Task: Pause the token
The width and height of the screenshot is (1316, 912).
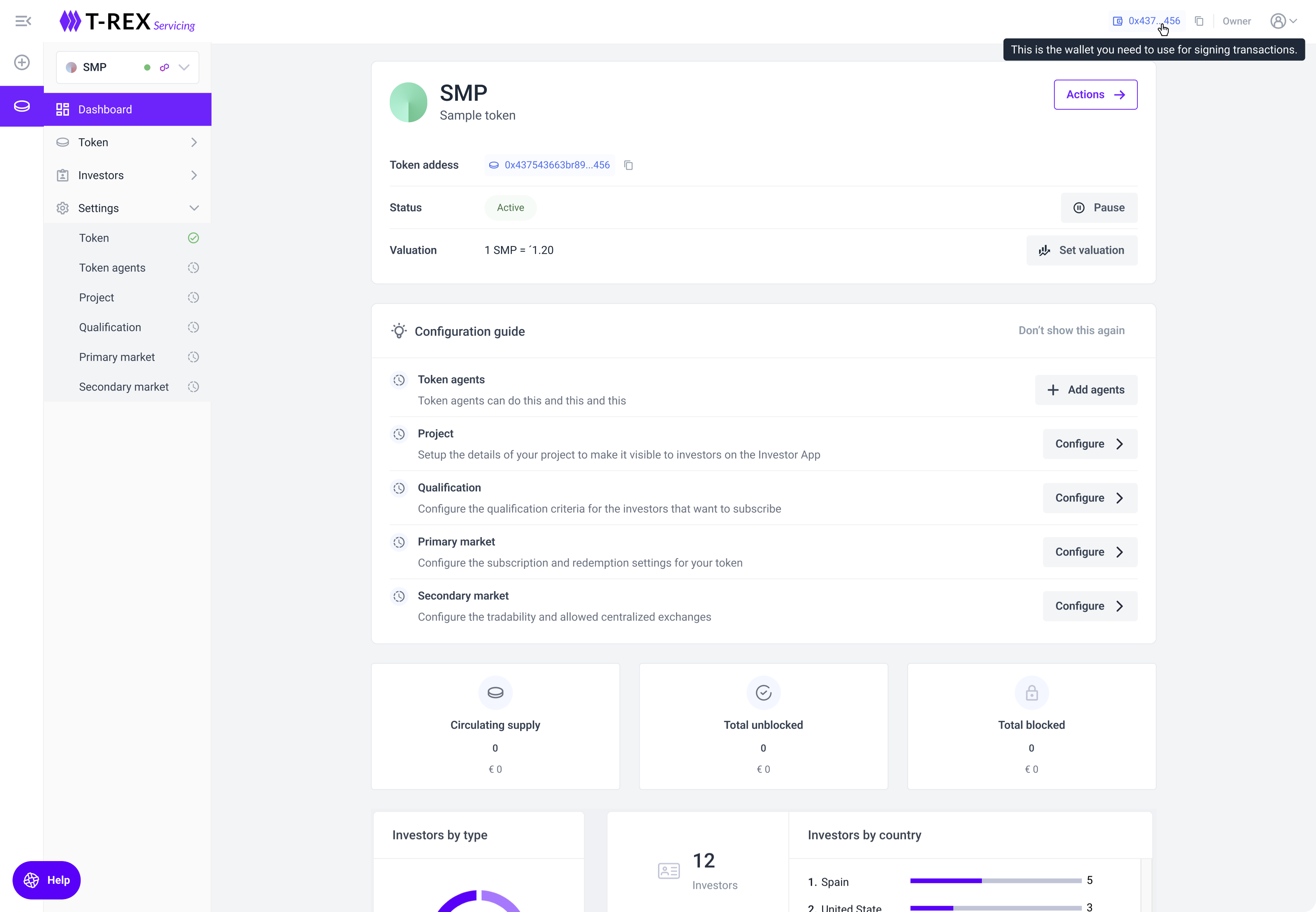Action: pos(1098,208)
